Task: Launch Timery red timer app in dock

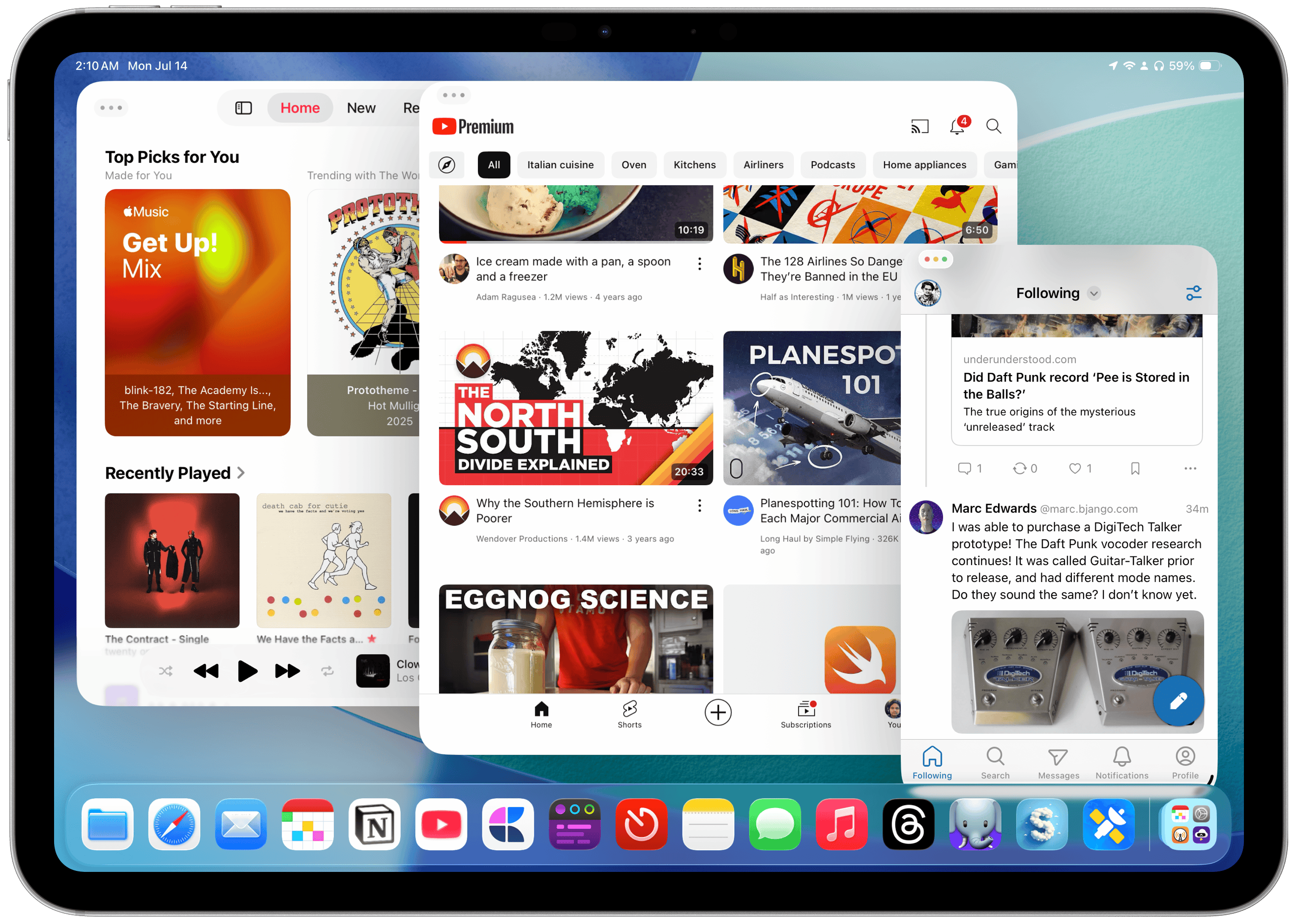Action: (x=641, y=824)
